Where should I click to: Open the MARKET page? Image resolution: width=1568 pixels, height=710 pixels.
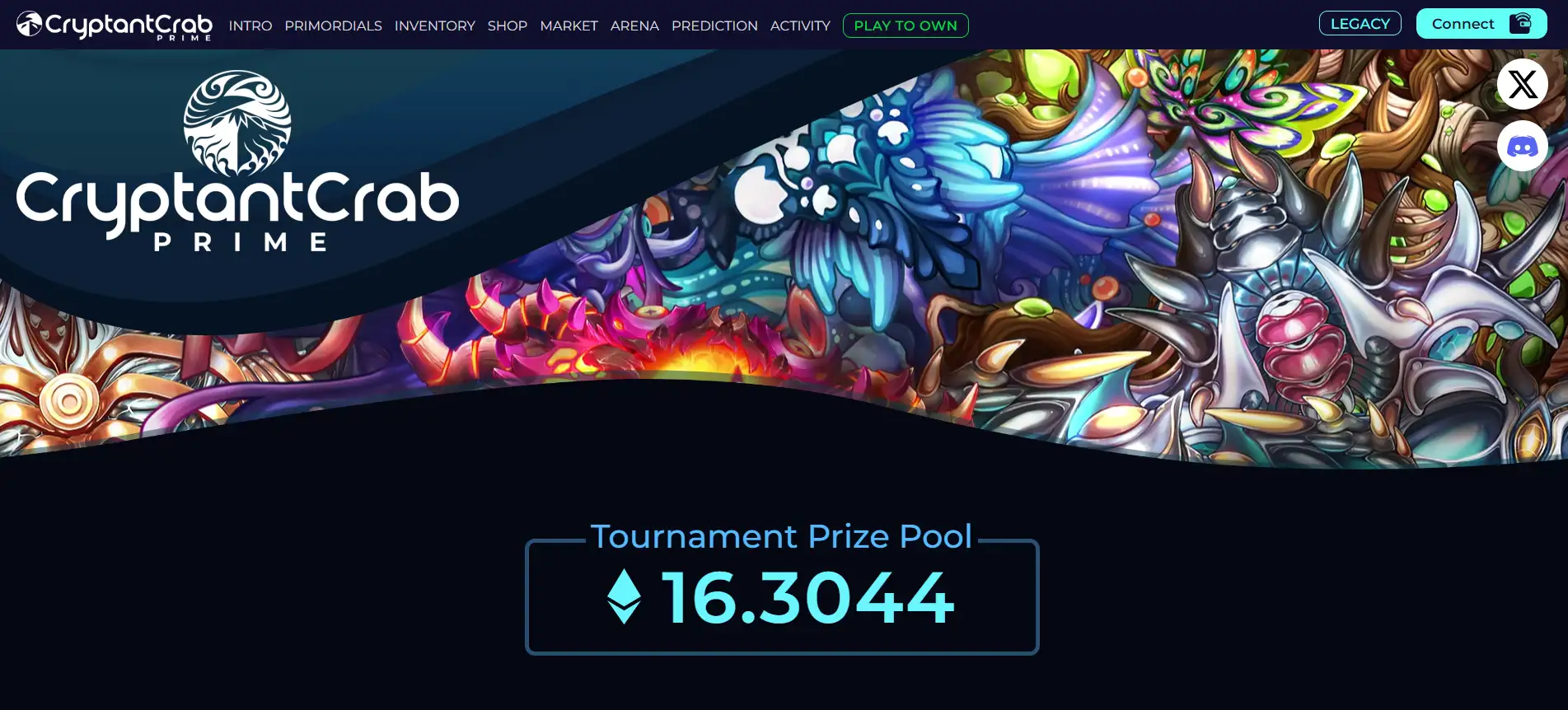pyautogui.click(x=569, y=26)
